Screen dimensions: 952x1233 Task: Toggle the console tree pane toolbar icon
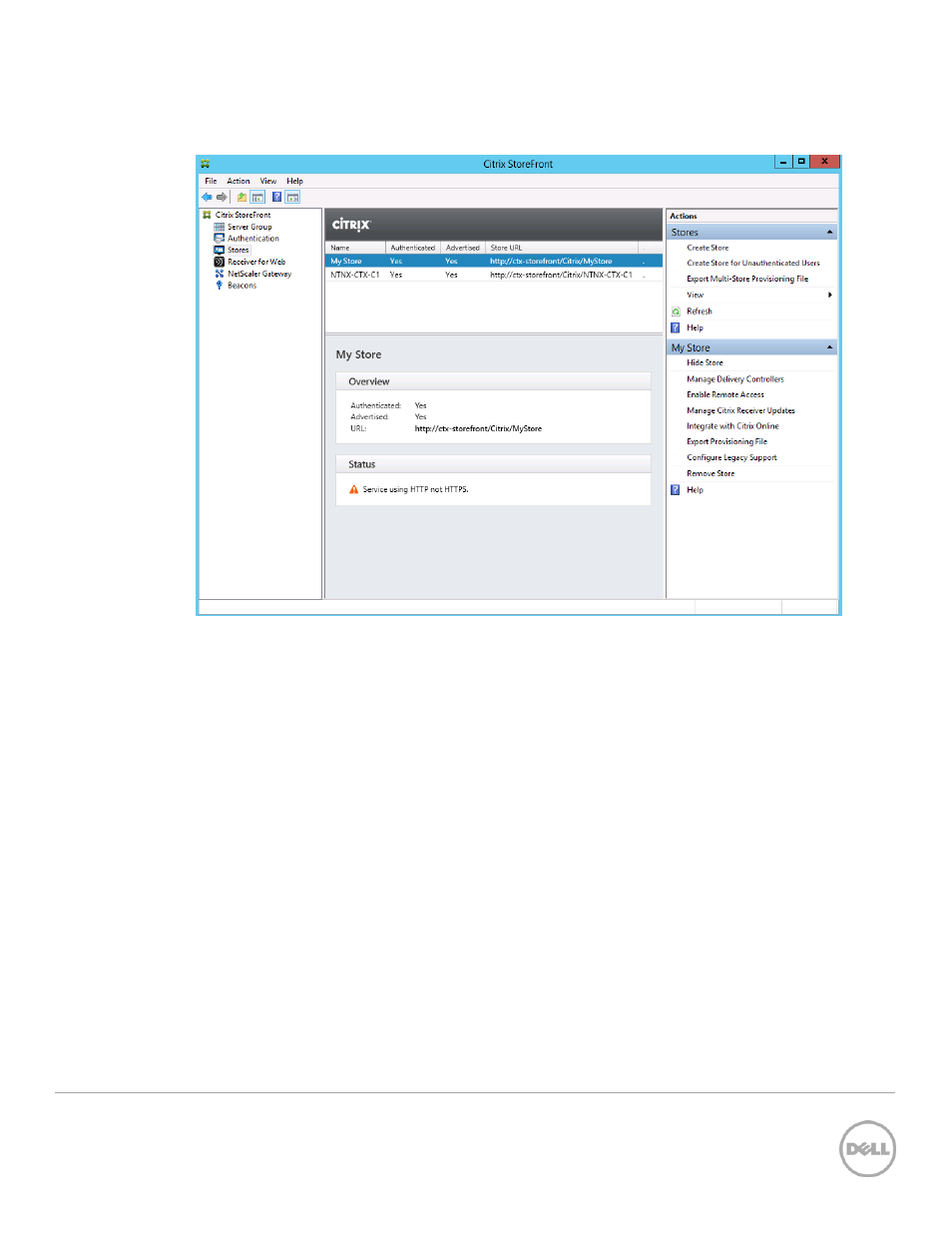[257, 197]
